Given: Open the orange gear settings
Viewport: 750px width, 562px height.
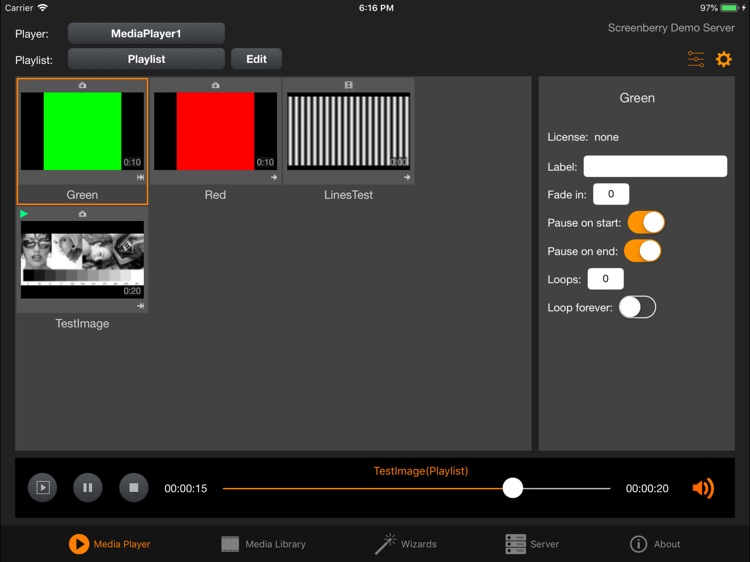Looking at the screenshot, I should pyautogui.click(x=723, y=59).
